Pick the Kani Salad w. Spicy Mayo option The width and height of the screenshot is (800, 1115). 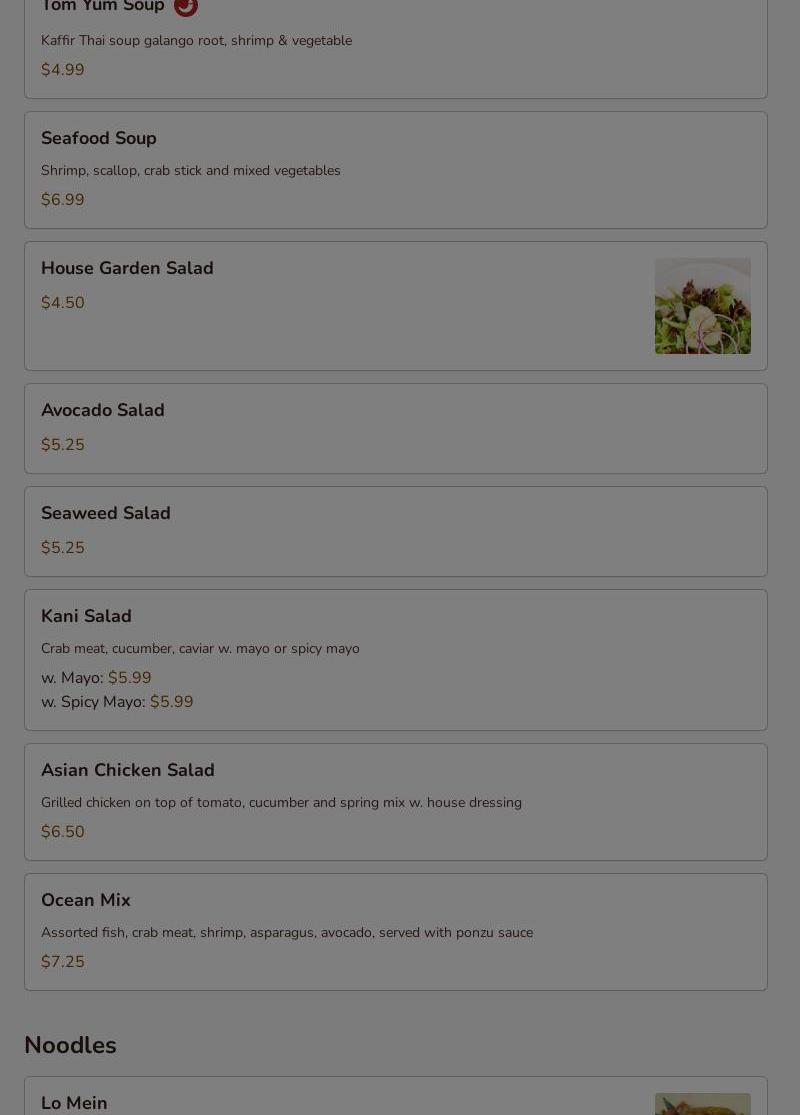point(117,702)
